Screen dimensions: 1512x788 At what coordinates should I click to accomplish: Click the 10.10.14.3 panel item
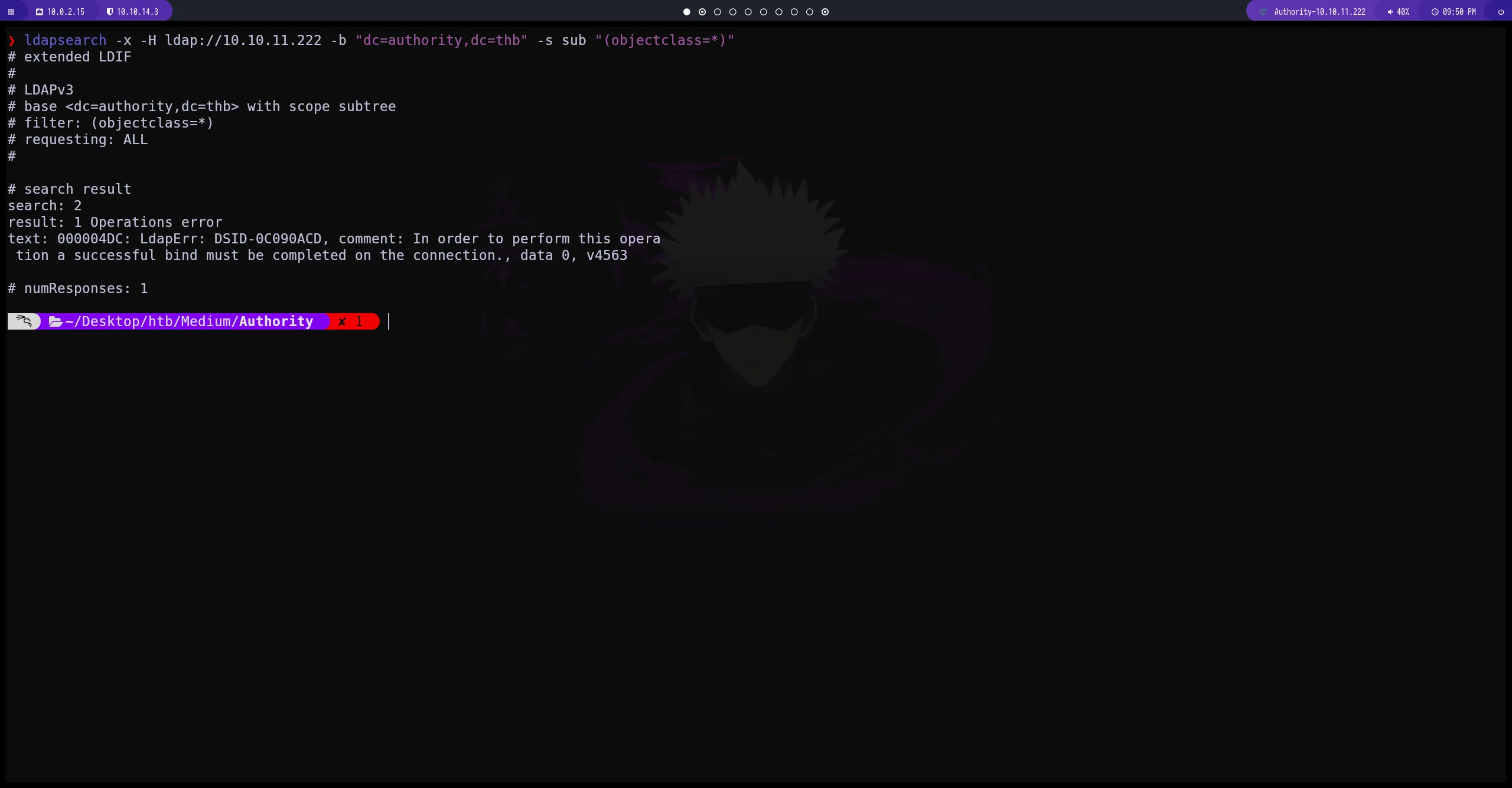point(133,11)
